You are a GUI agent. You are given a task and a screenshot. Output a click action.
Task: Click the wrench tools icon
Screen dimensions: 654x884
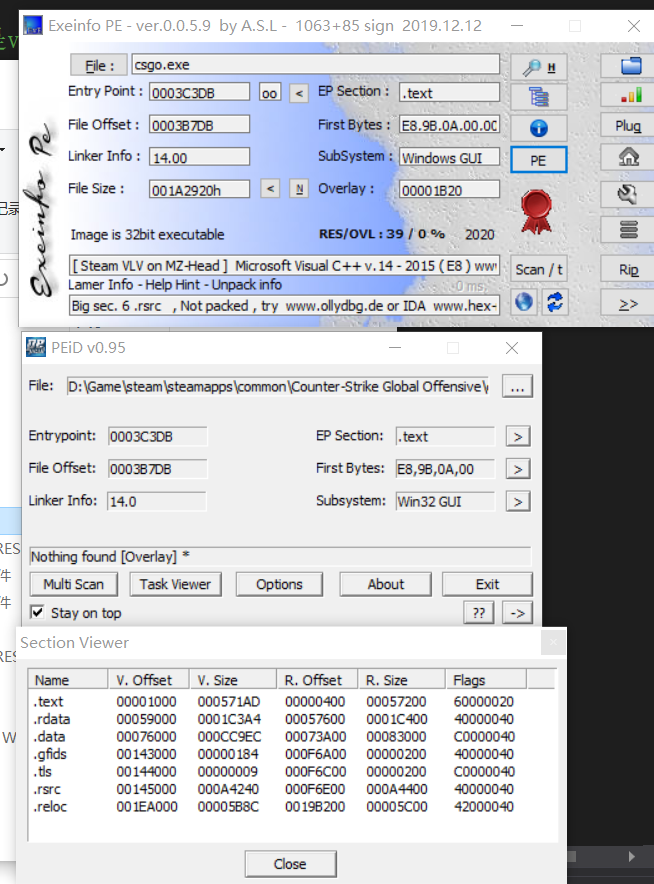628,195
